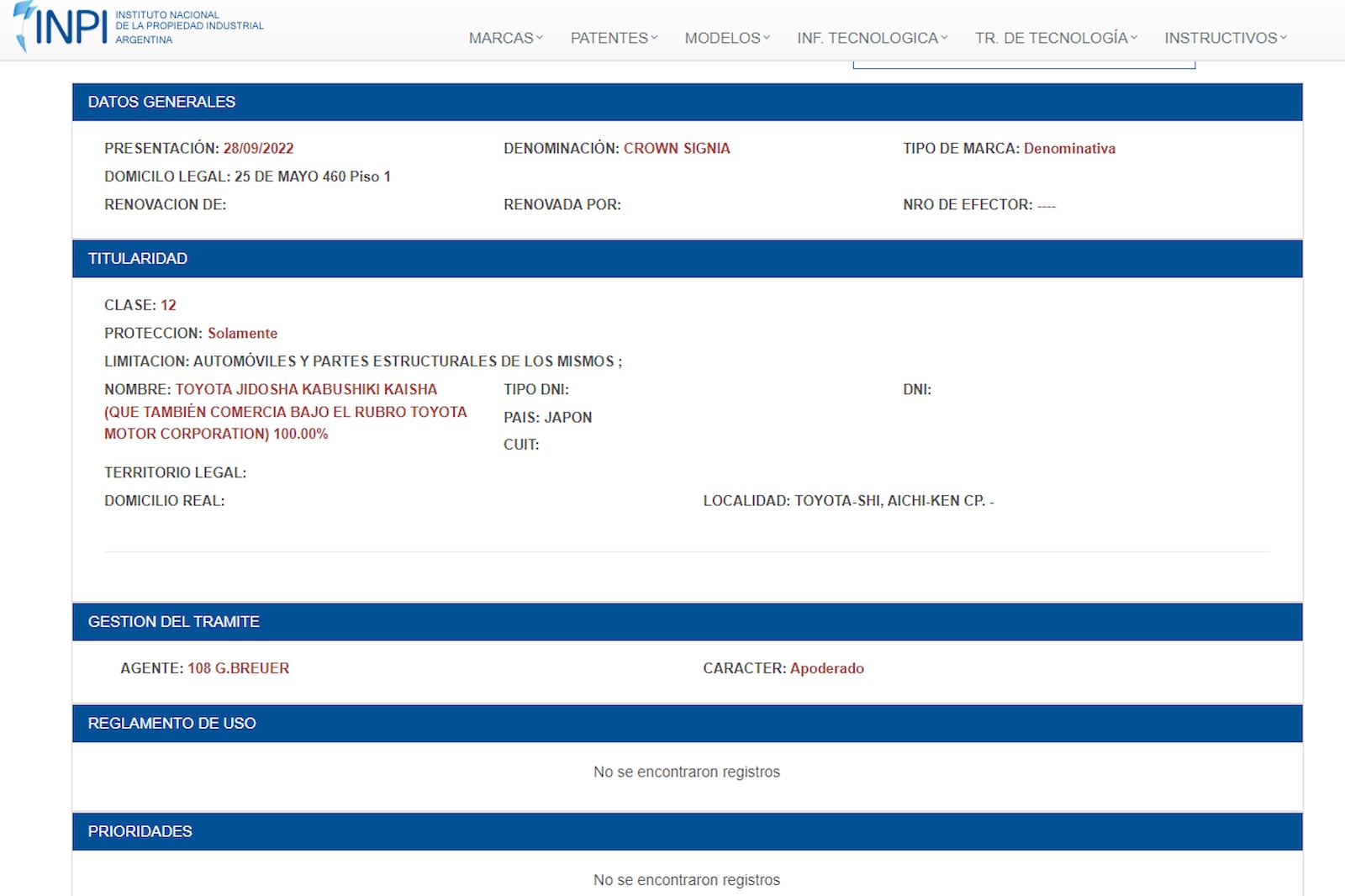
Task: Click the NRO DE EFECTOR field
Action: tap(979, 204)
